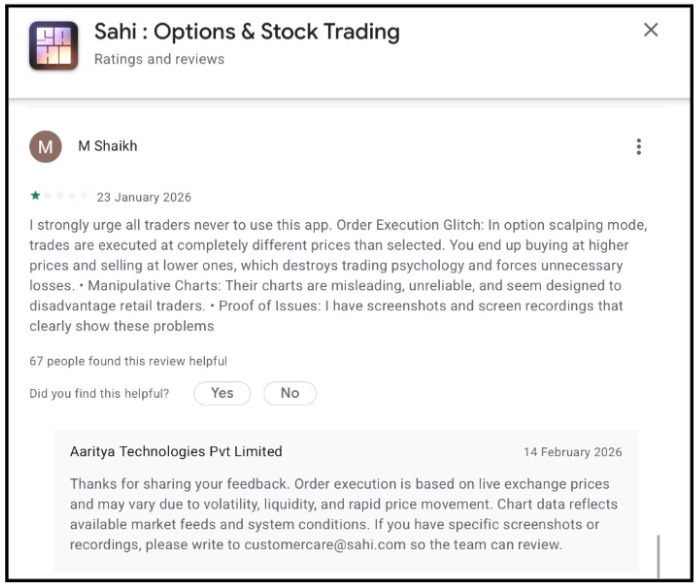Click the developer reply date 14 February 2026
This screenshot has width=697, height=585.
click(x=572, y=452)
